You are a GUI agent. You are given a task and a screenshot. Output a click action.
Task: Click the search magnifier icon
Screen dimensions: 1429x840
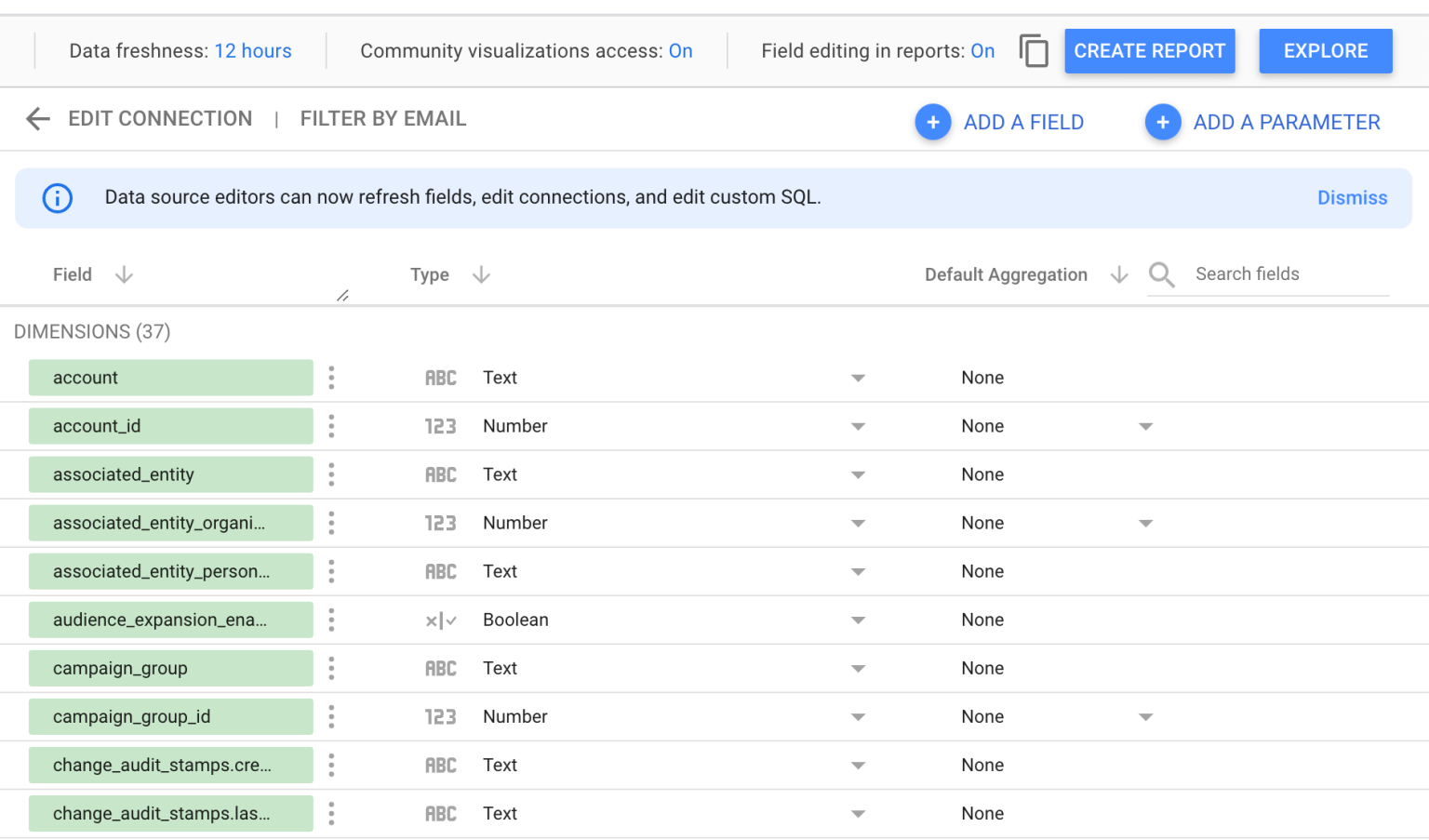(x=1161, y=274)
